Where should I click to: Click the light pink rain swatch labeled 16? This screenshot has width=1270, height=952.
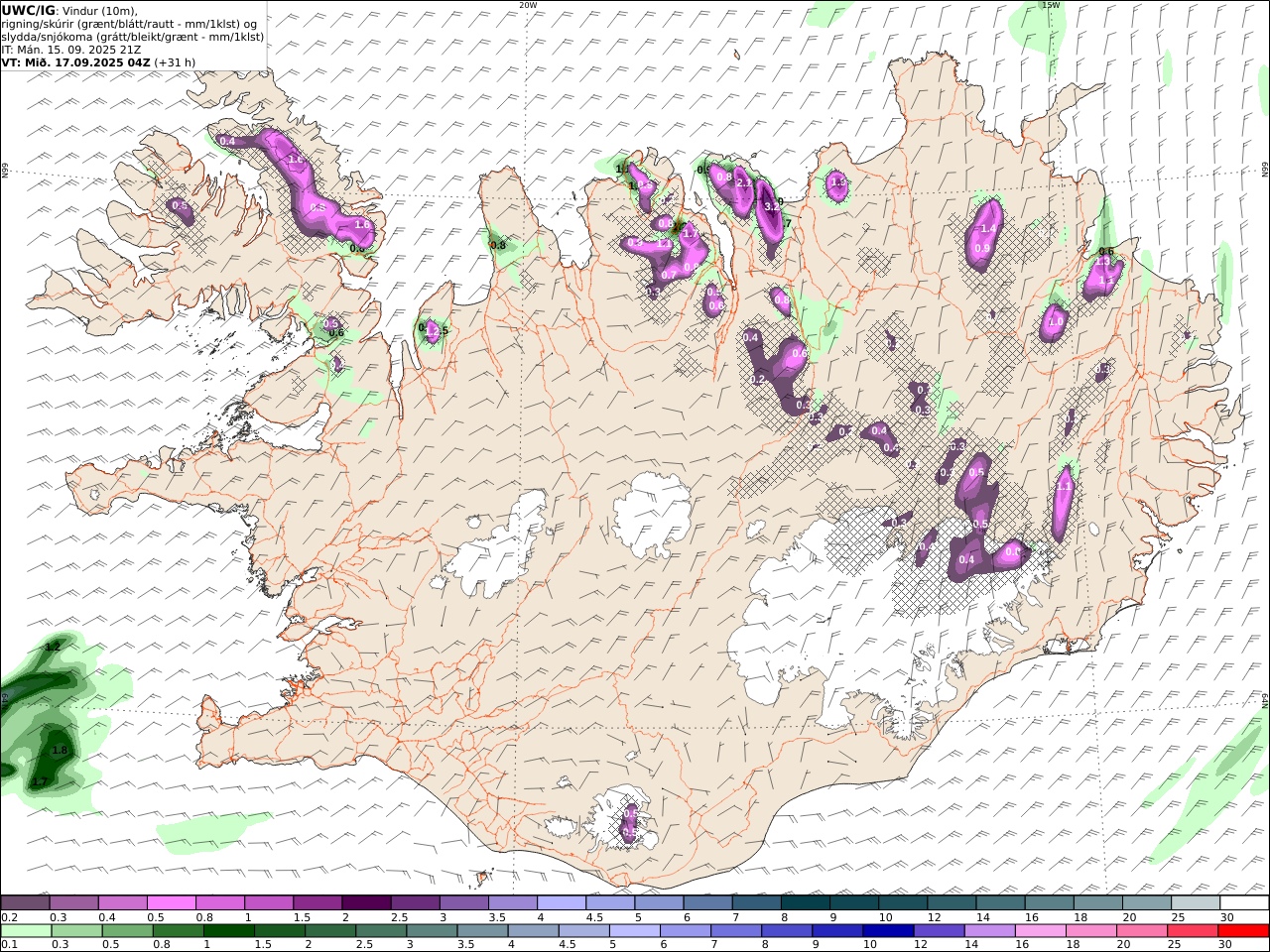(1039, 930)
